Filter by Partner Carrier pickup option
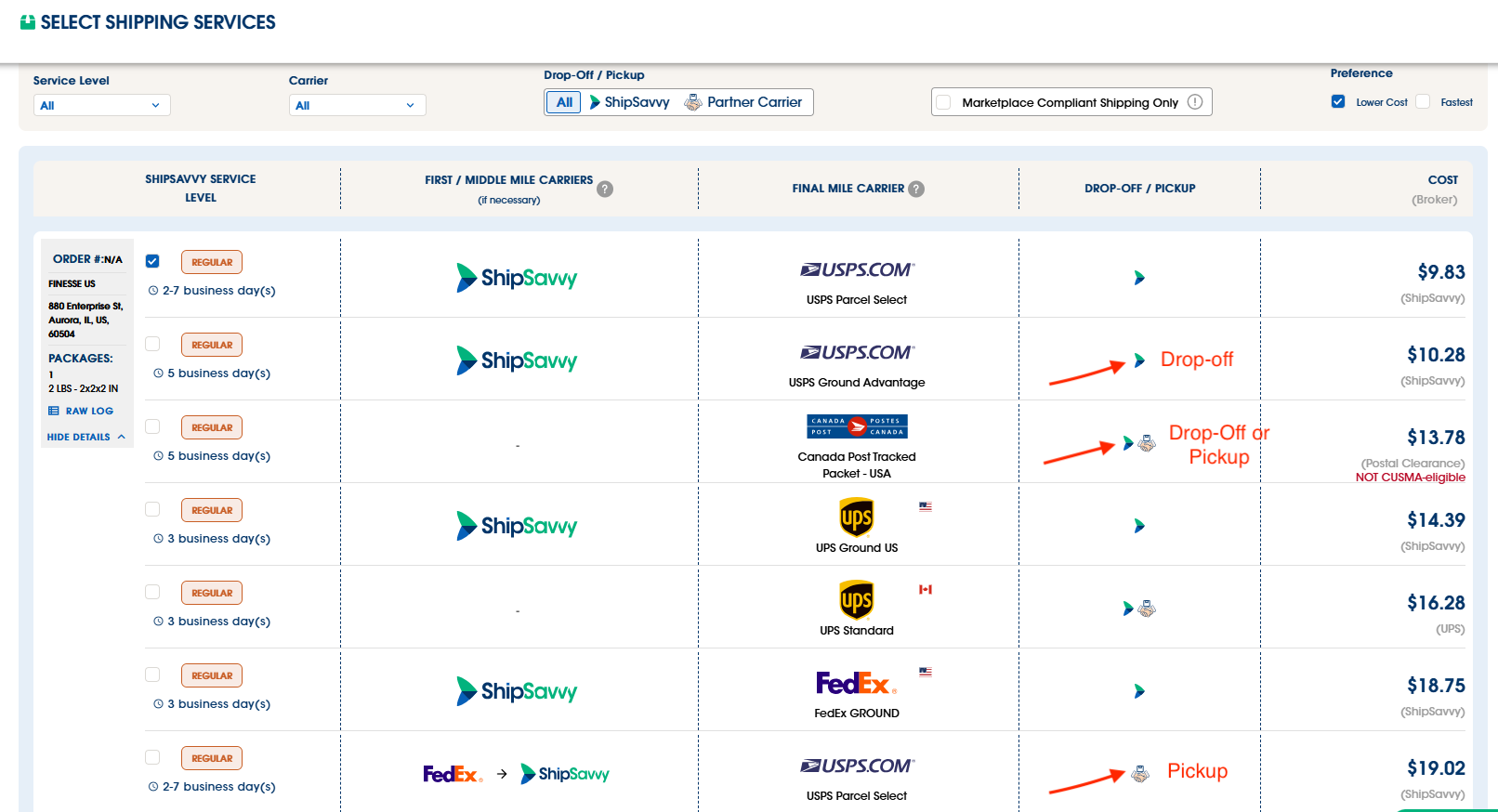This screenshot has width=1498, height=812. point(743,102)
